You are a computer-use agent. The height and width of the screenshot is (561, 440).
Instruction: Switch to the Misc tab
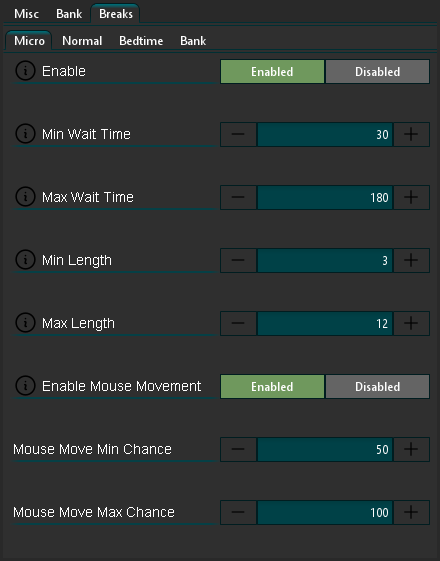coord(26,14)
